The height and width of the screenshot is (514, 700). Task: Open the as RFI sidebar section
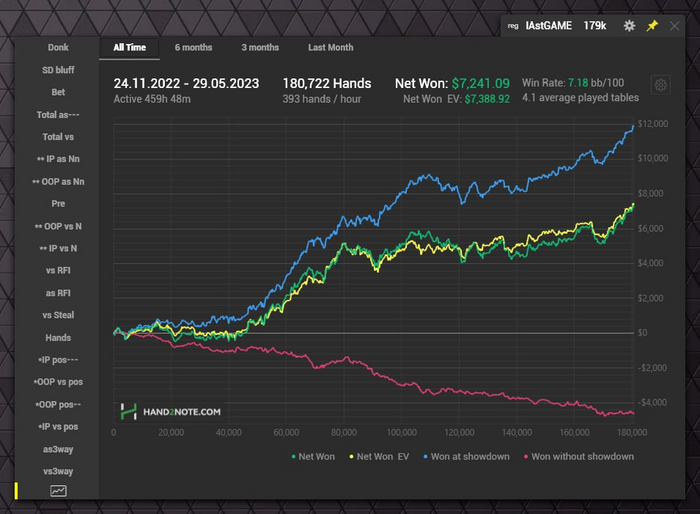[58, 293]
